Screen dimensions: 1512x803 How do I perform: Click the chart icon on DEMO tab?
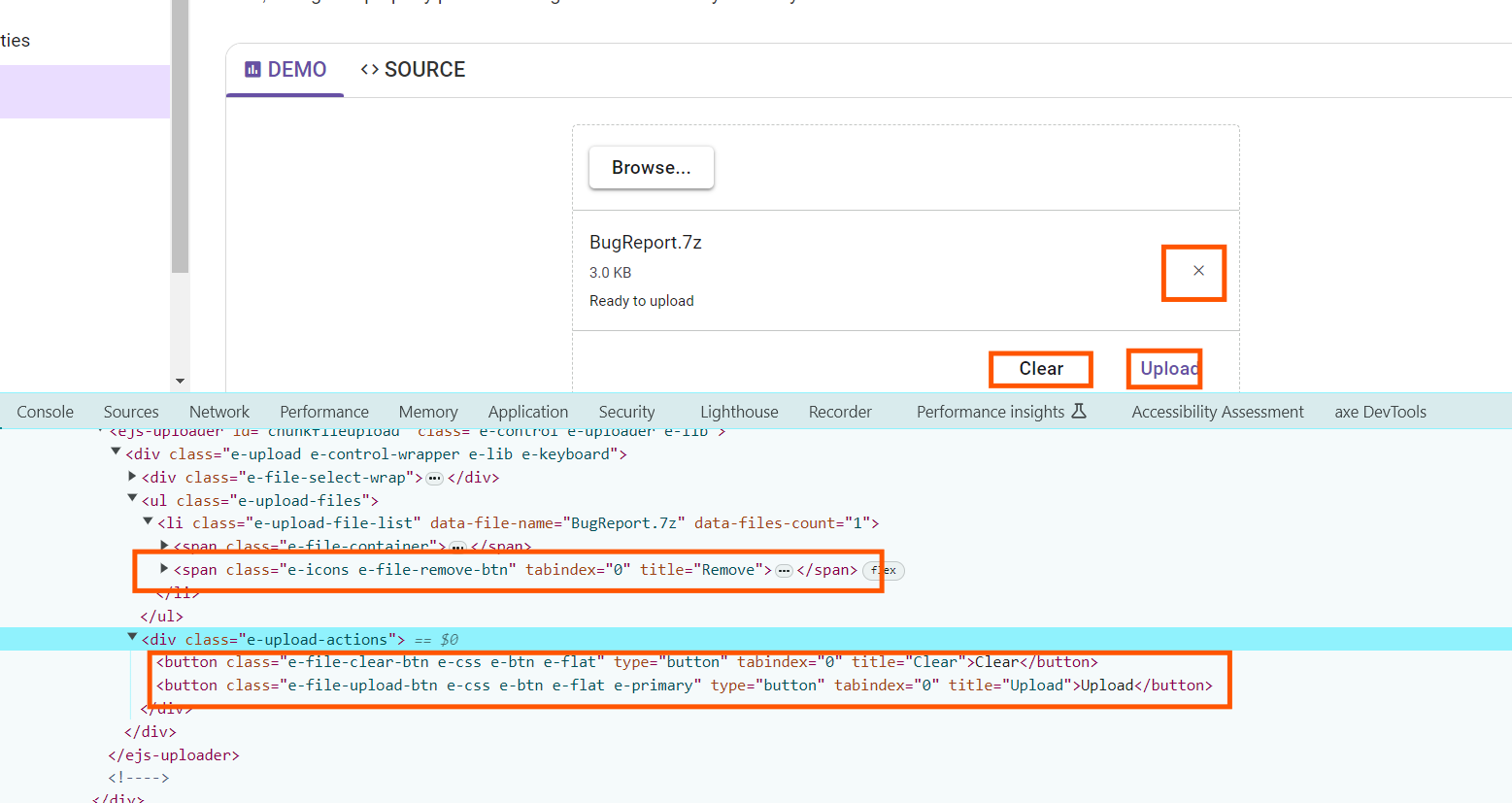pyautogui.click(x=252, y=69)
